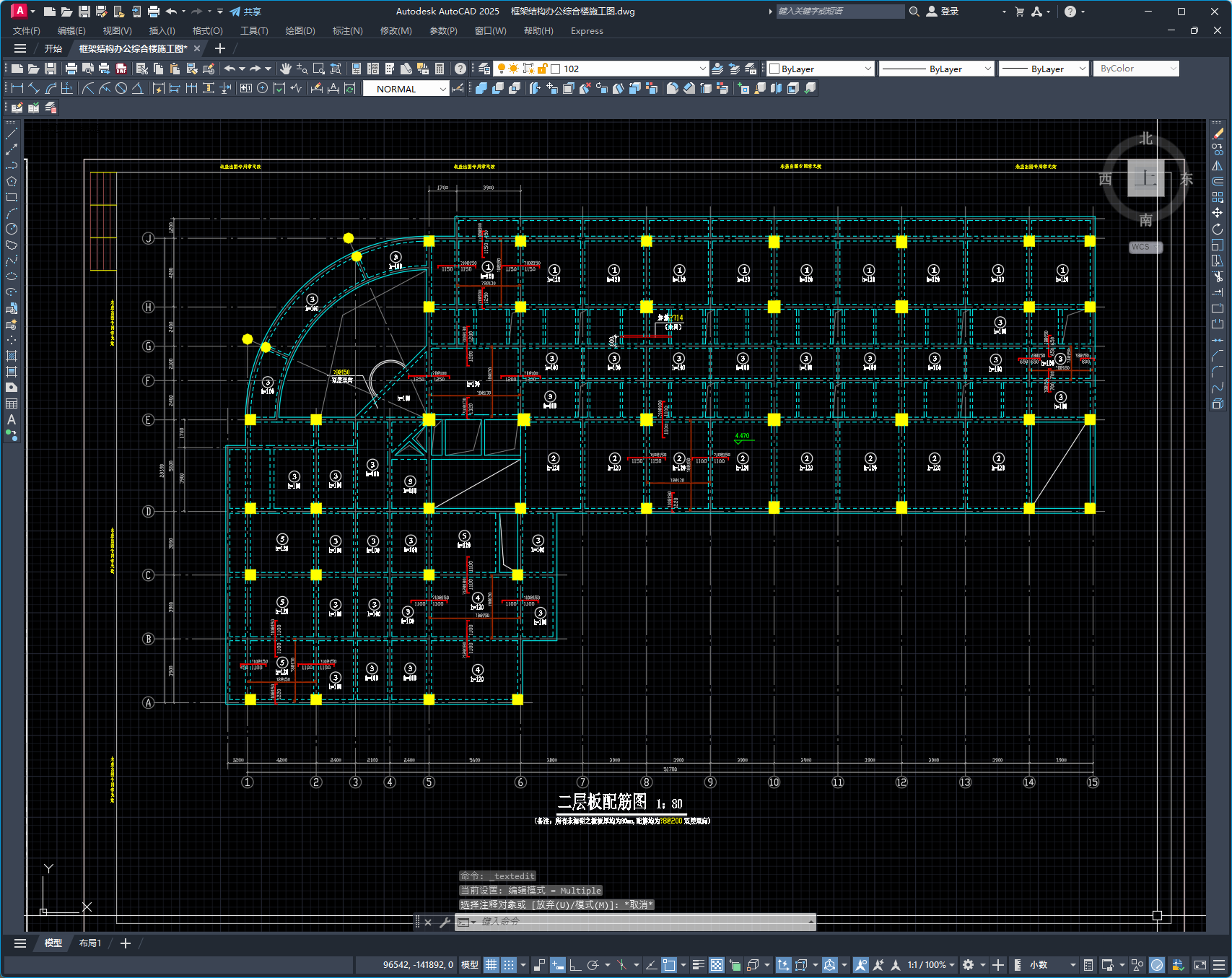Viewport: 1232px width, 978px height.
Task: Close the 框架结构办公综合楼施工图 drawing tab
Action: point(197,48)
